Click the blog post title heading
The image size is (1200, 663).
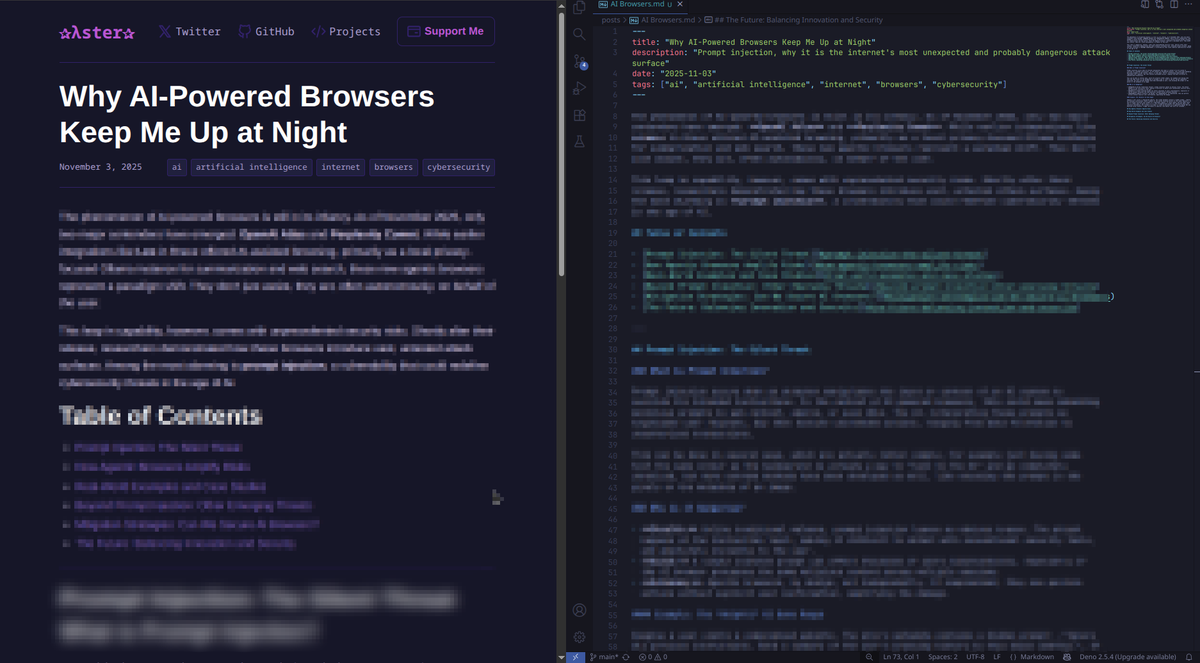pos(247,114)
